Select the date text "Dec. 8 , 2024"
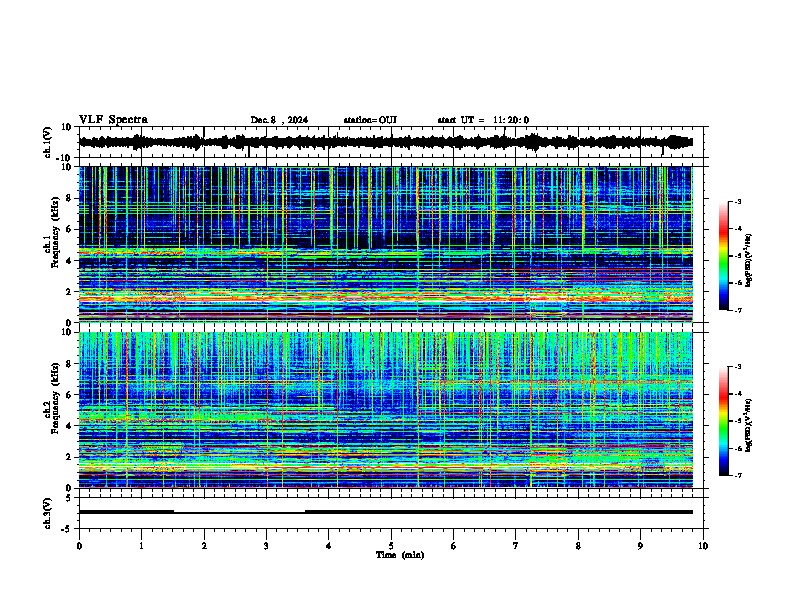 pyautogui.click(x=279, y=120)
